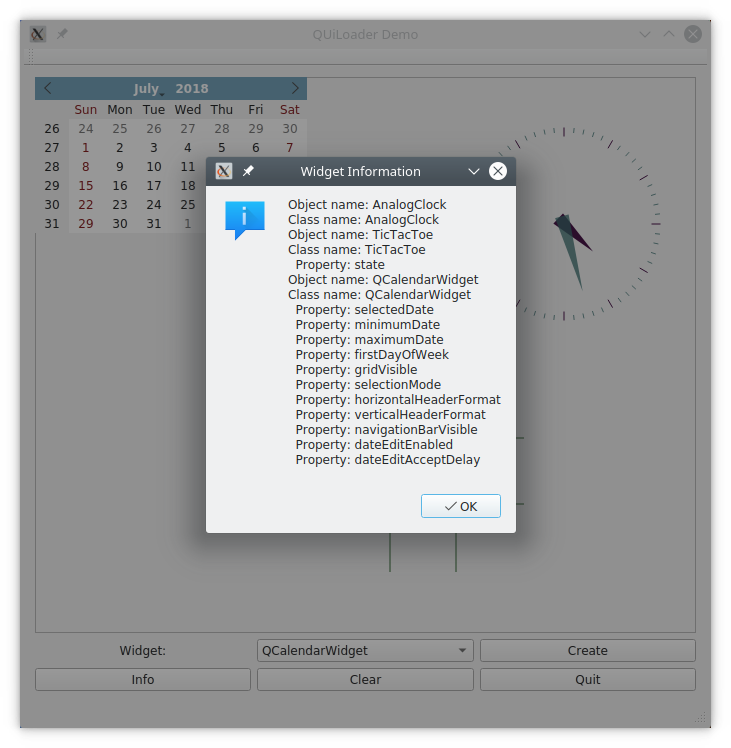Close the Widget Information dialog

(x=498, y=171)
